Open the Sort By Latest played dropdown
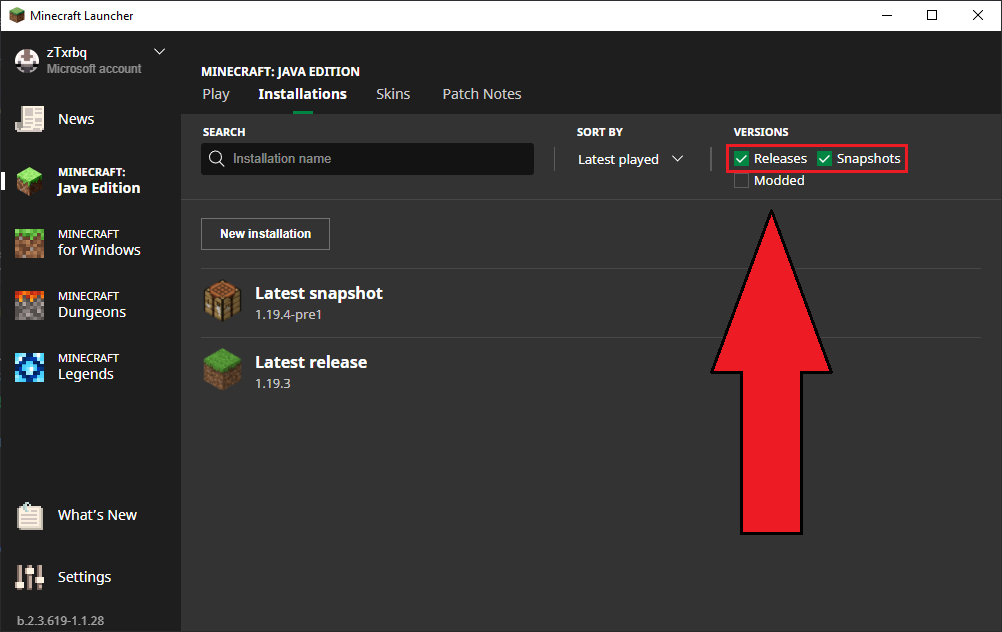Image resolution: width=1002 pixels, height=632 pixels. [630, 159]
